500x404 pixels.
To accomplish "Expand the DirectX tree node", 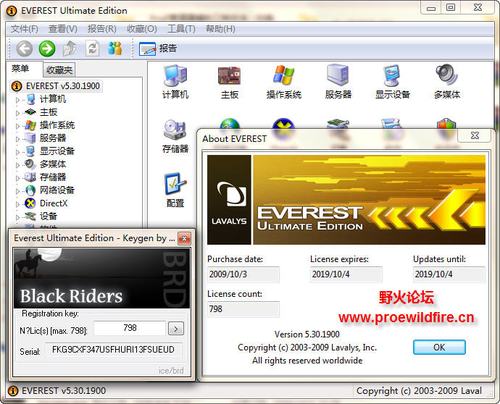I will click(18, 203).
